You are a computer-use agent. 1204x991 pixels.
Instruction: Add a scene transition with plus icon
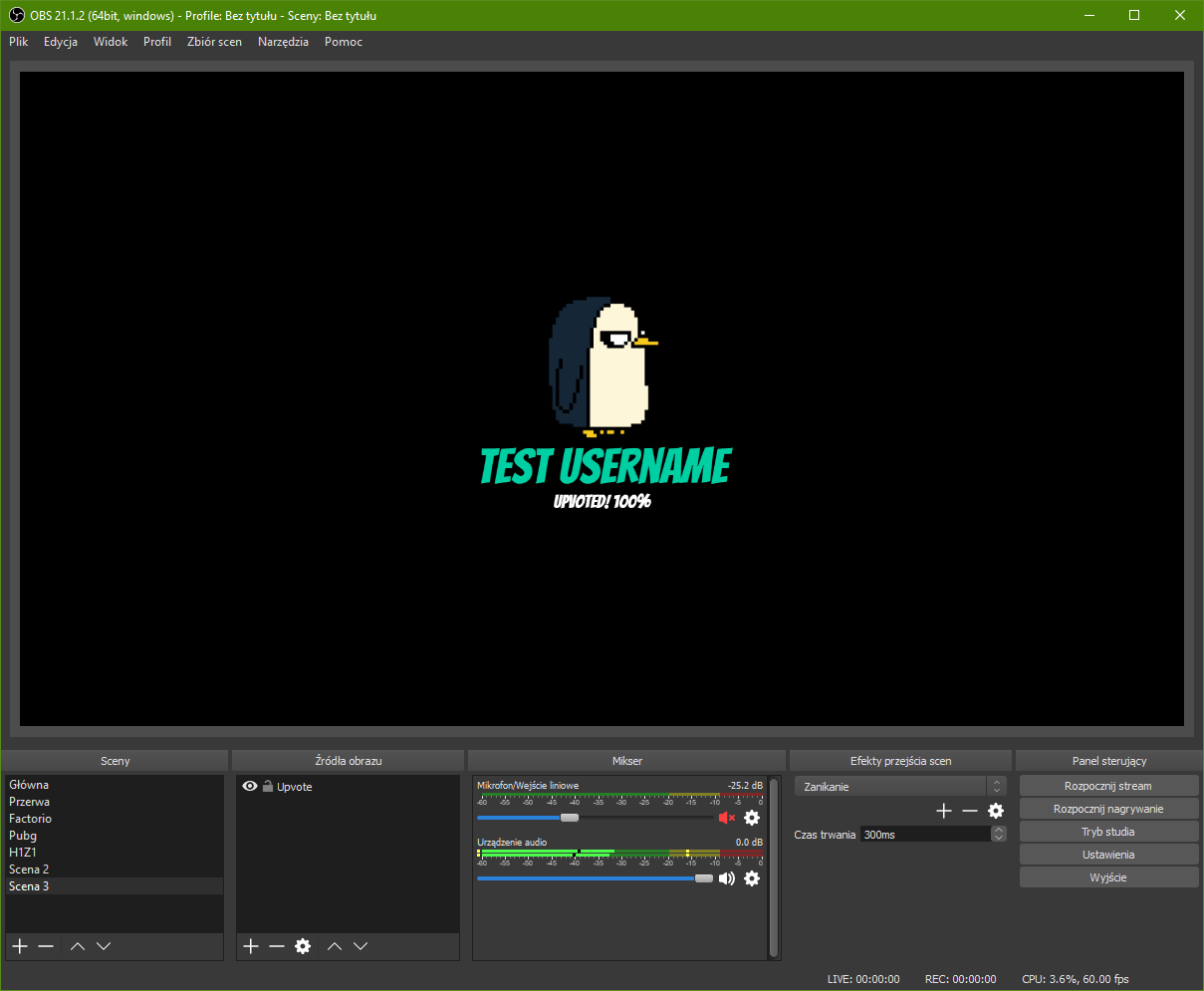[944, 811]
